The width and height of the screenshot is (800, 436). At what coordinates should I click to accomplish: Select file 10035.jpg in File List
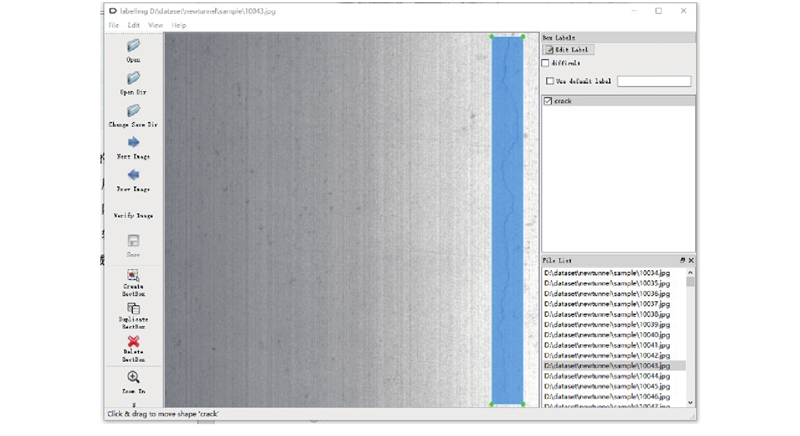click(x=607, y=284)
